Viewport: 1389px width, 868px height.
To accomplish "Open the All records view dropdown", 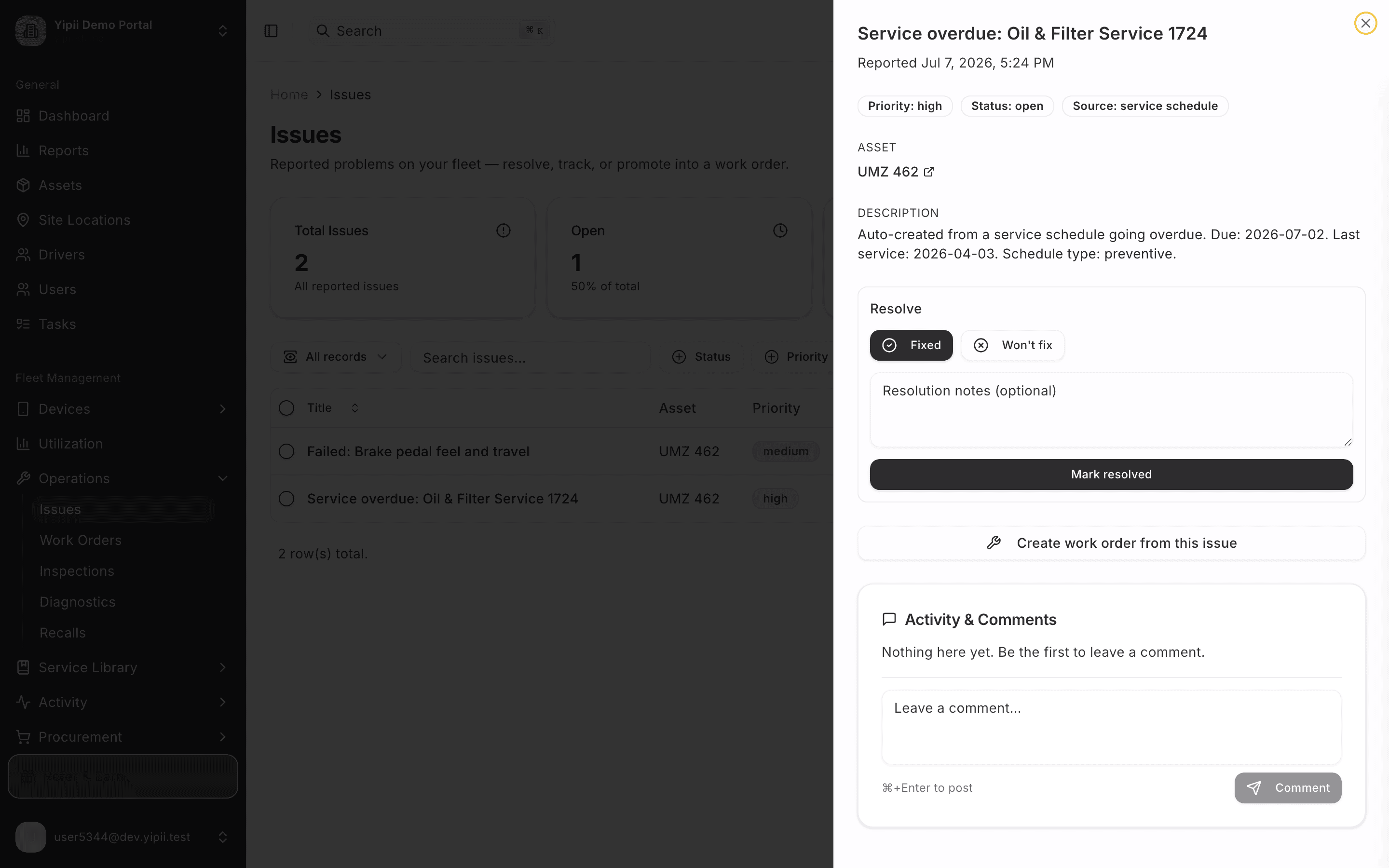I will [336, 357].
